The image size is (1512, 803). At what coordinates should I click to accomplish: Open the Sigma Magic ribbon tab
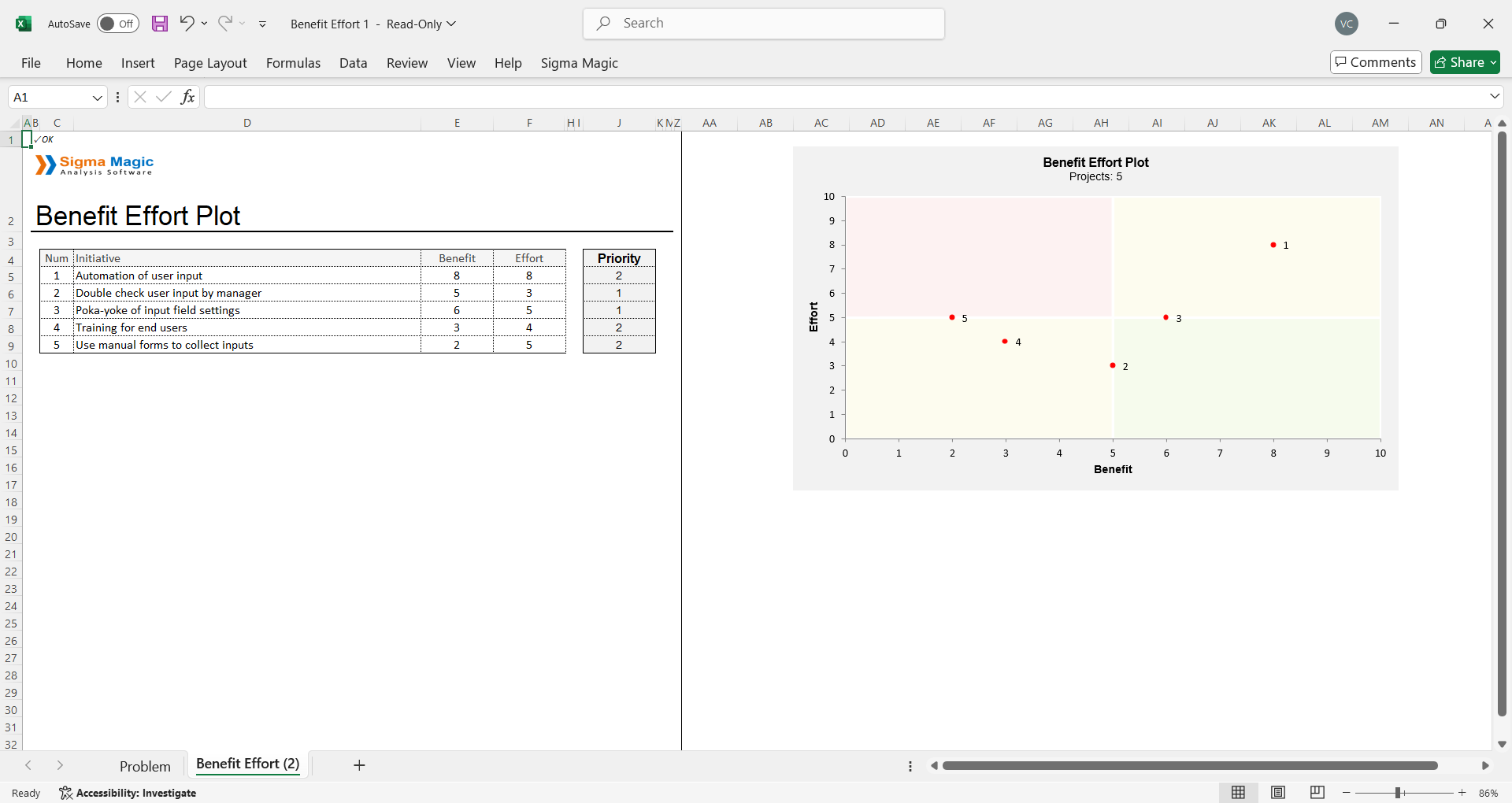pyautogui.click(x=579, y=63)
